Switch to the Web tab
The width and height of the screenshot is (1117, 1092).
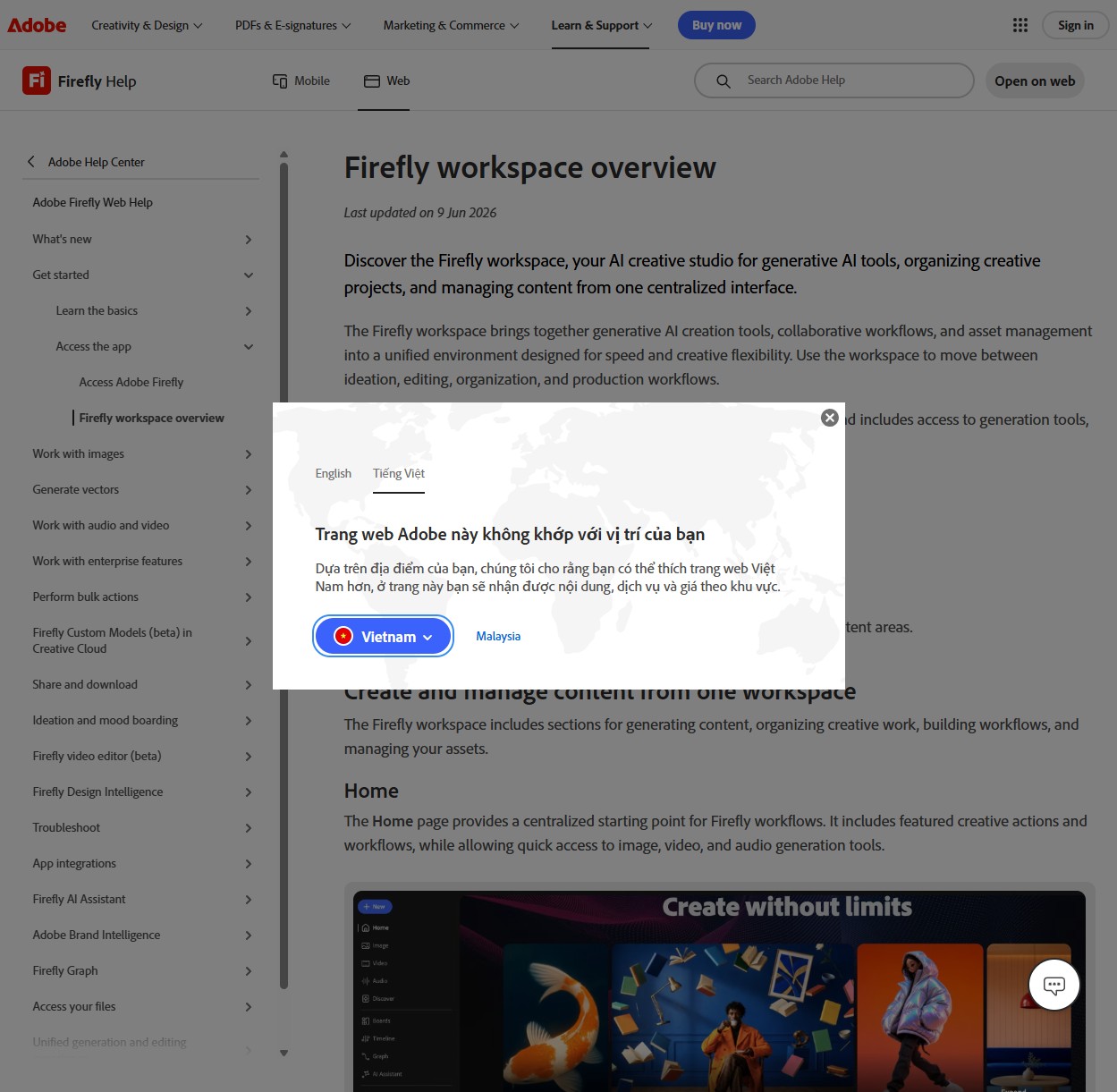tap(387, 80)
